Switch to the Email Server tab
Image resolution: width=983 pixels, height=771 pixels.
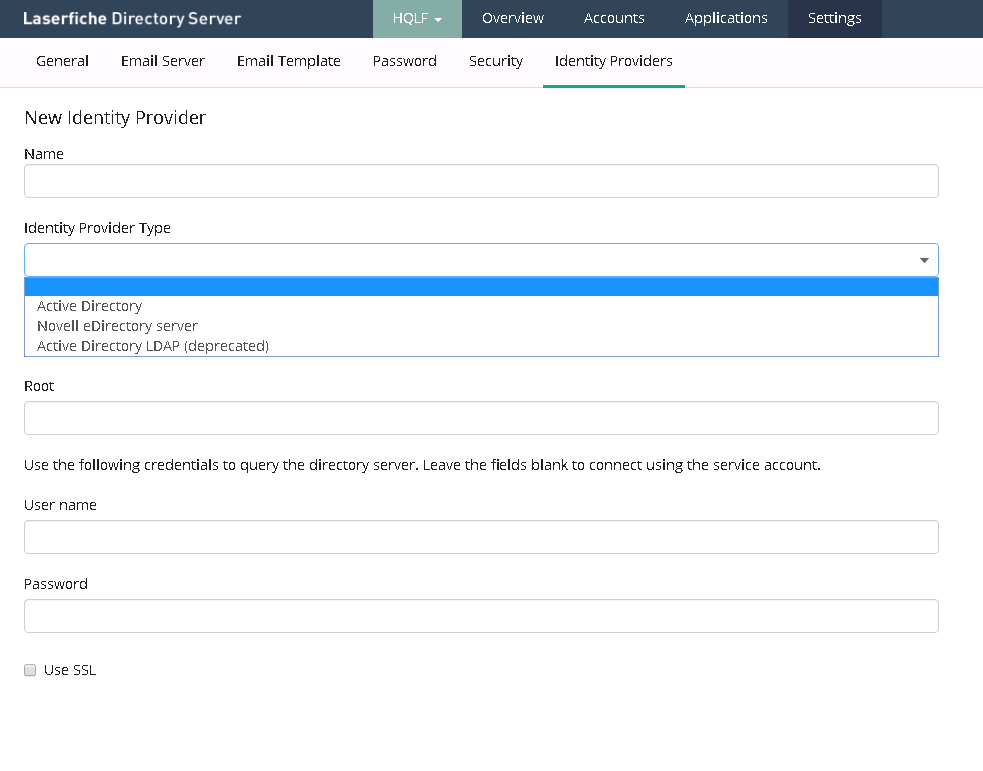tap(162, 62)
